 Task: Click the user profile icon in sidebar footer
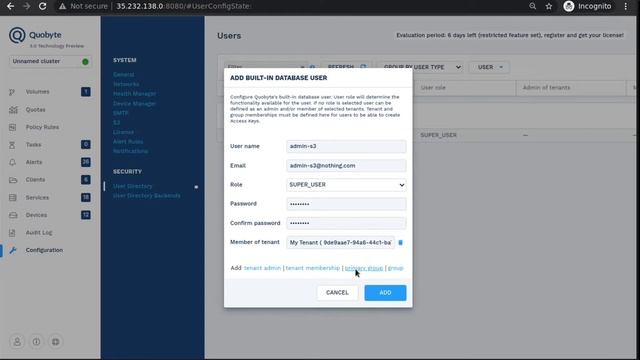(17, 342)
